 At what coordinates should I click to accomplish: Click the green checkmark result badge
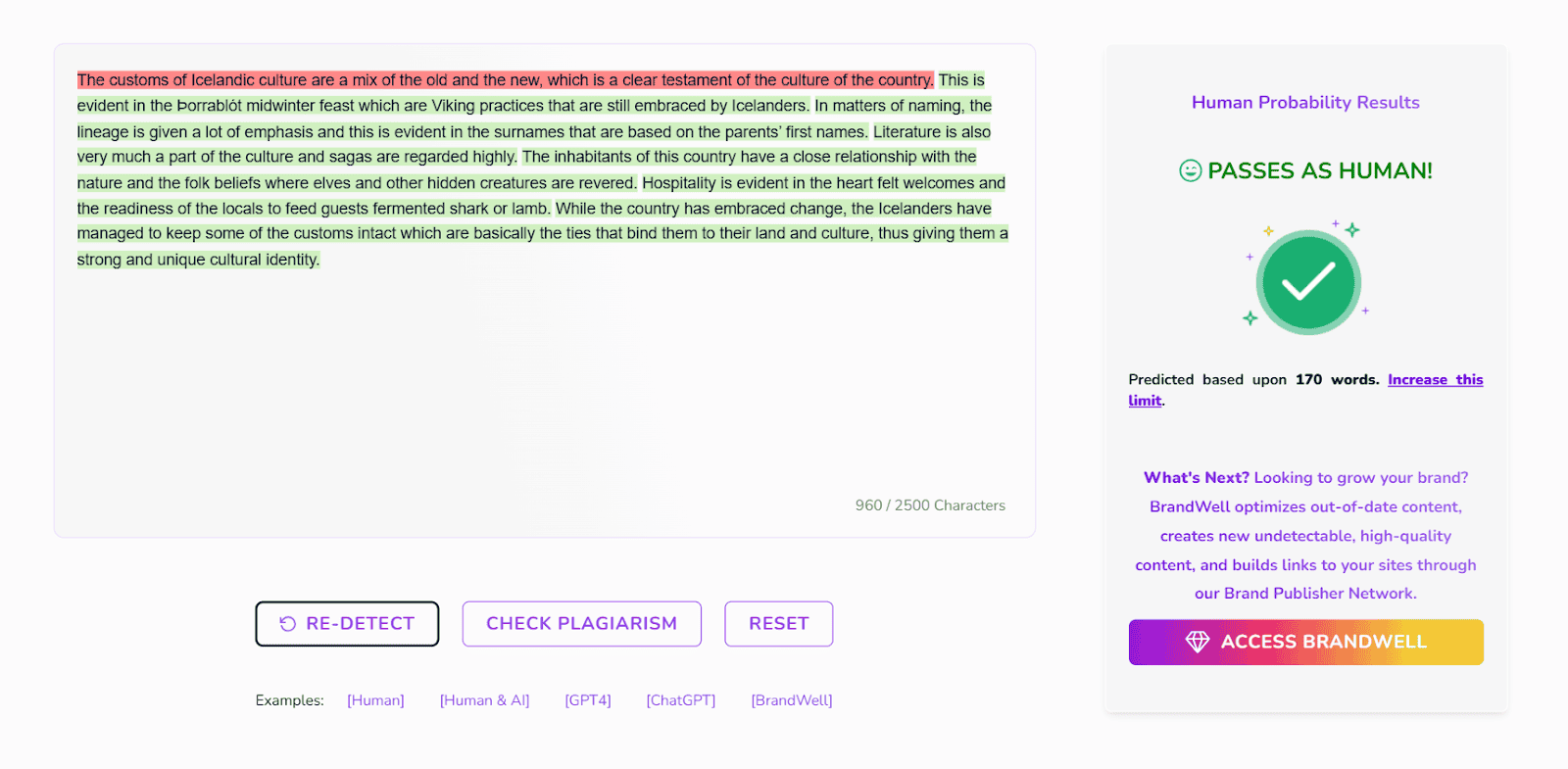click(1307, 282)
